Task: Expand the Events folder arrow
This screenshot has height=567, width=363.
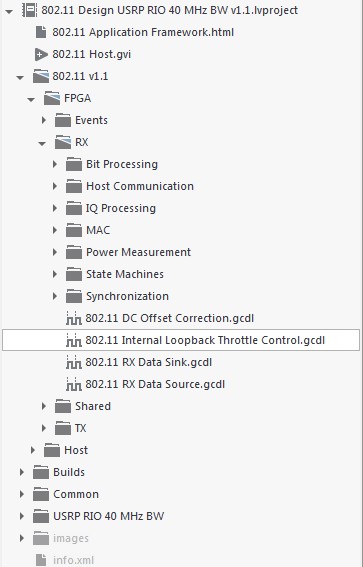Action: click(44, 120)
